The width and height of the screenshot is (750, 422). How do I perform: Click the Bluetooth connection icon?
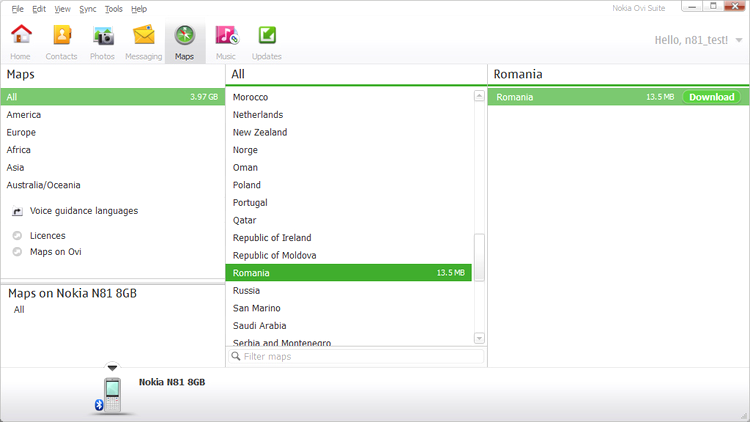(x=99, y=405)
